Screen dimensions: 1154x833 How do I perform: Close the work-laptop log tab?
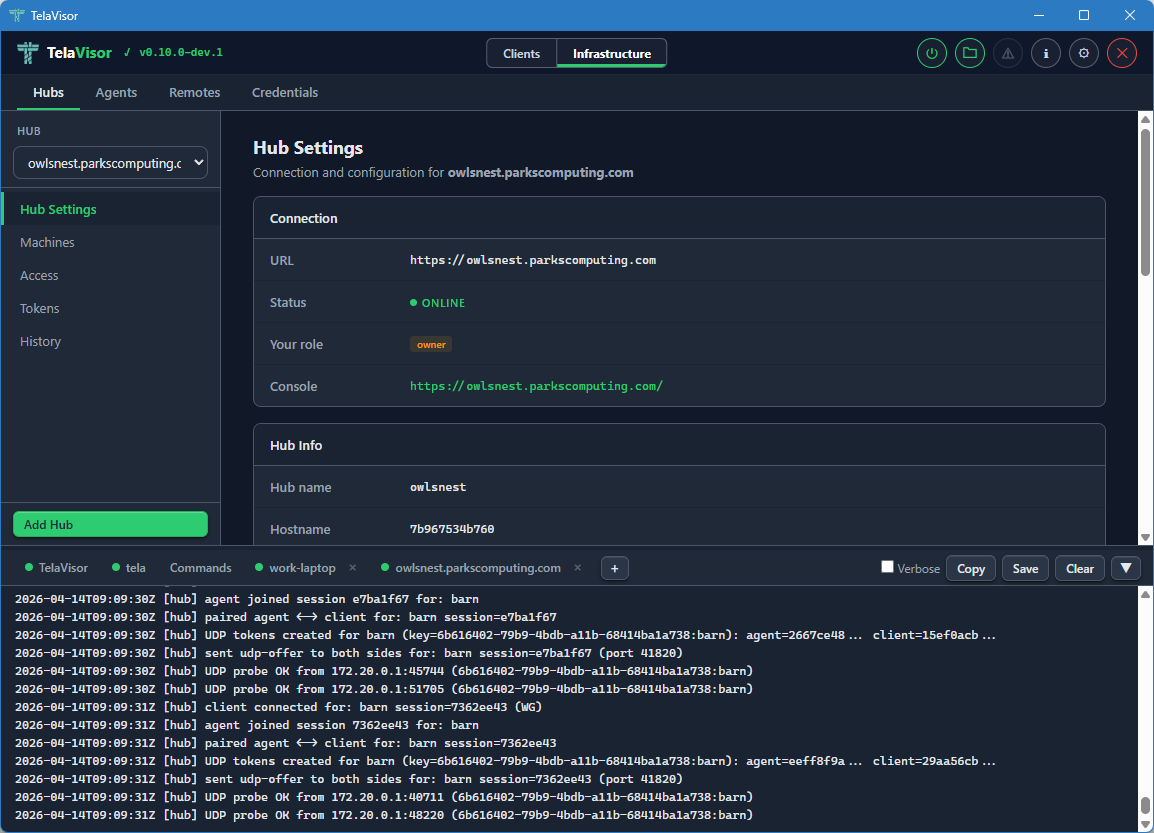tap(352, 568)
